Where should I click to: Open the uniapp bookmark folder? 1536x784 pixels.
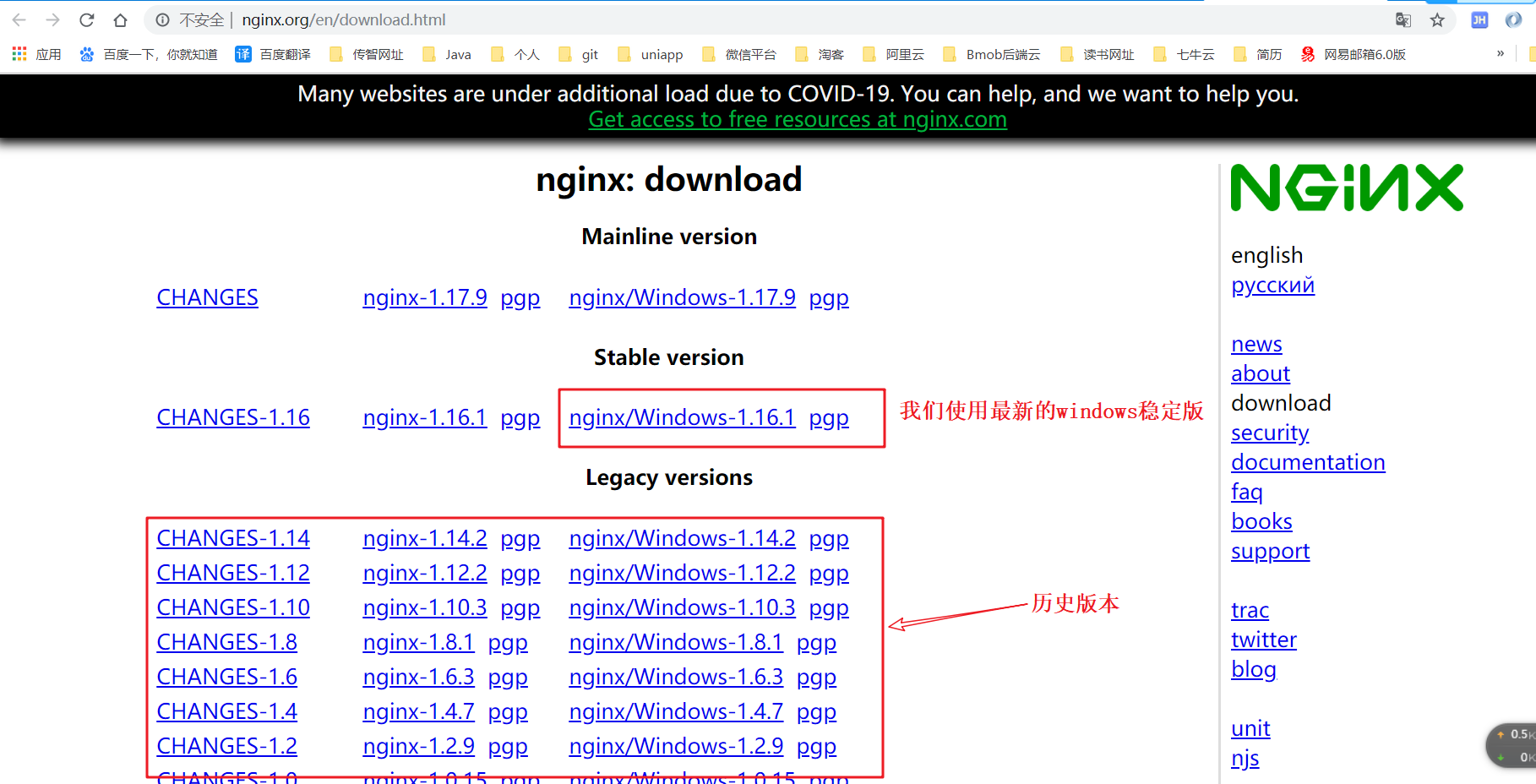point(651,54)
